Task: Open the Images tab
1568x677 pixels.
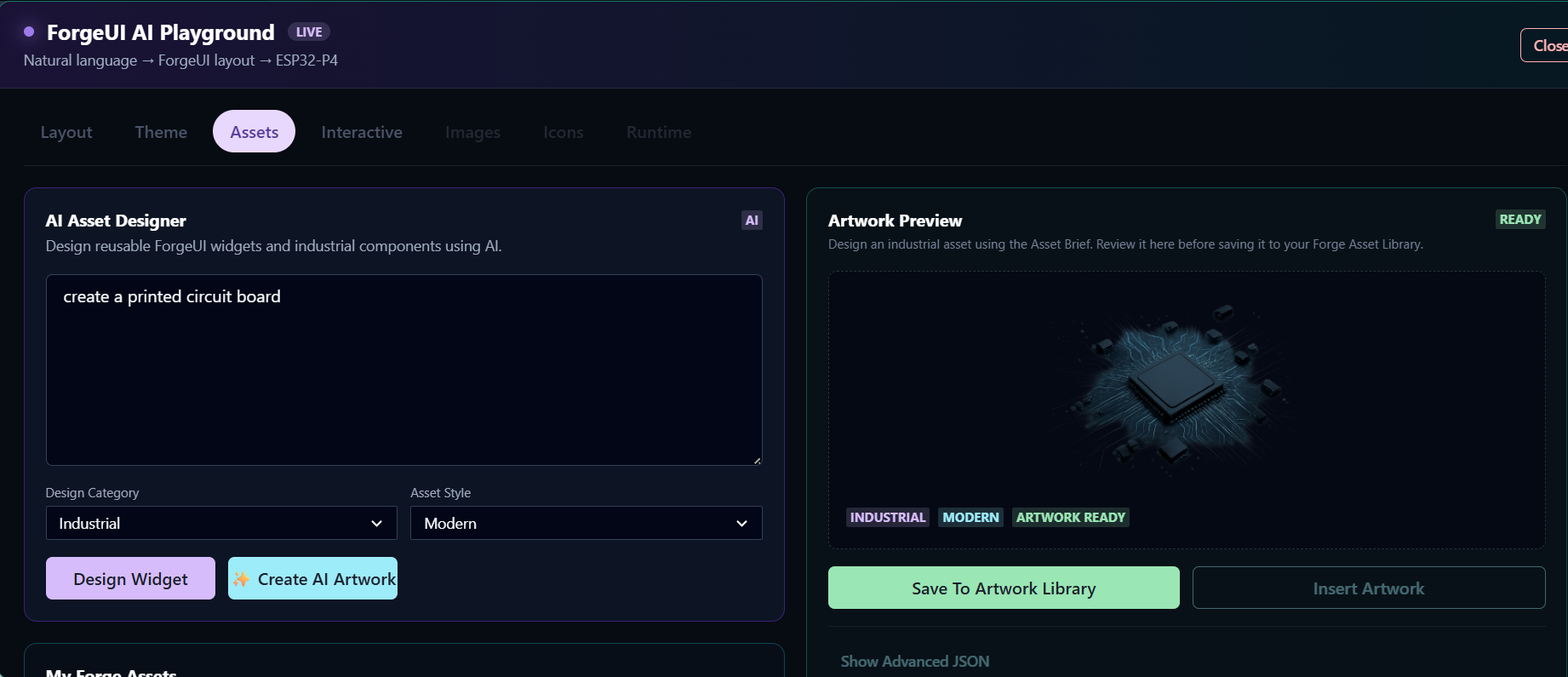Action: (472, 132)
